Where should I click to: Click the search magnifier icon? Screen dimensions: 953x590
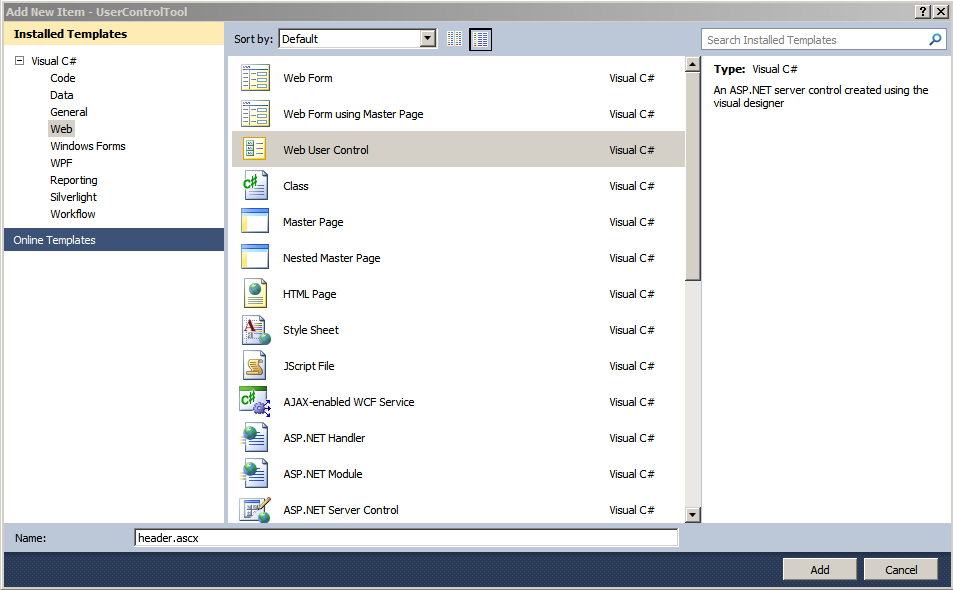pos(935,39)
